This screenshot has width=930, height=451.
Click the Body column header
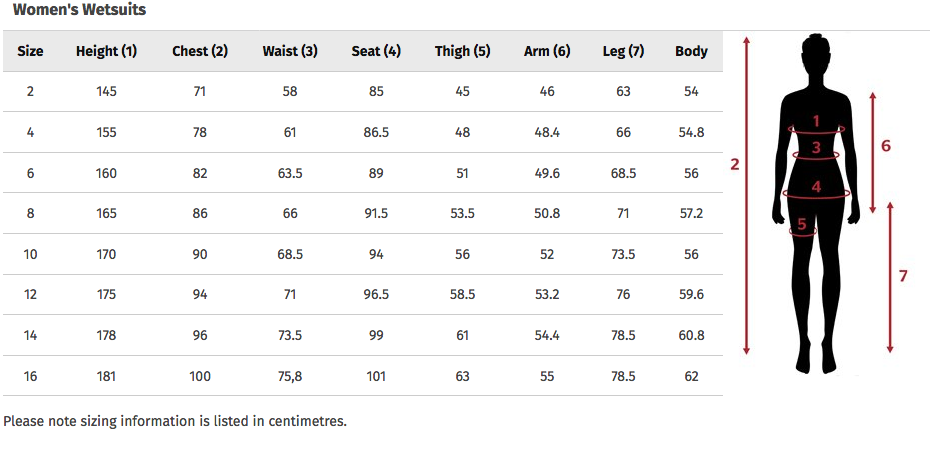[x=691, y=51]
